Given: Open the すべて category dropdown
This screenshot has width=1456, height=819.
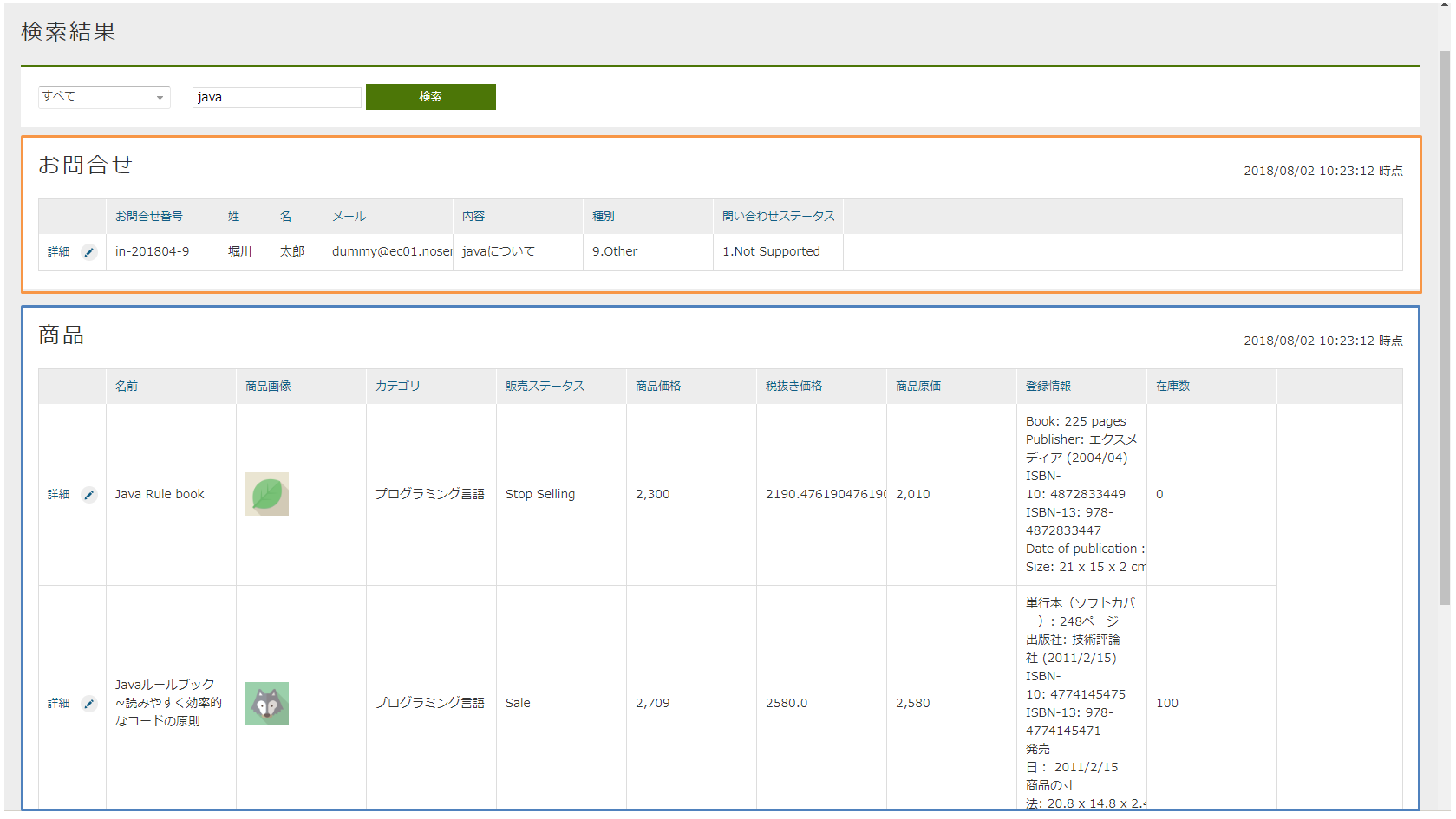Looking at the screenshot, I should coord(104,97).
